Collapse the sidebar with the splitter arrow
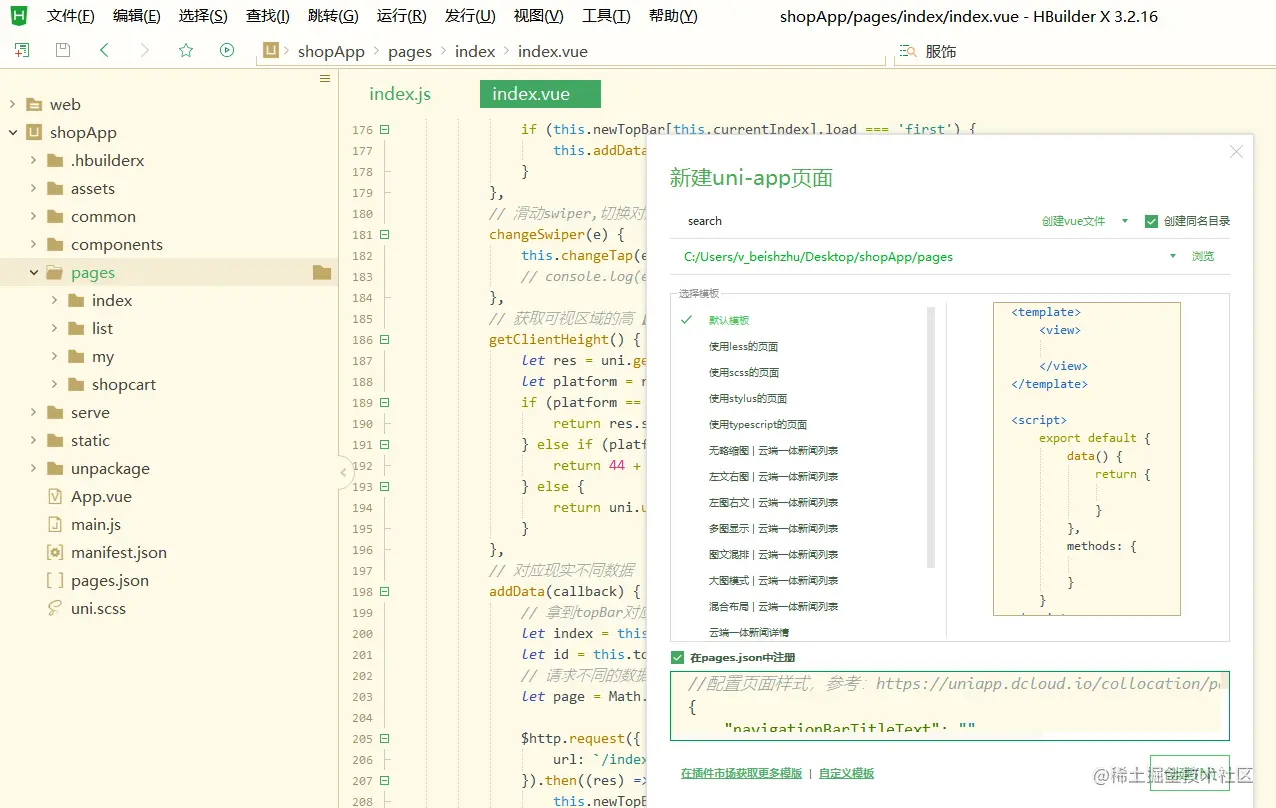Viewport: 1276px width, 808px height. tap(344, 472)
